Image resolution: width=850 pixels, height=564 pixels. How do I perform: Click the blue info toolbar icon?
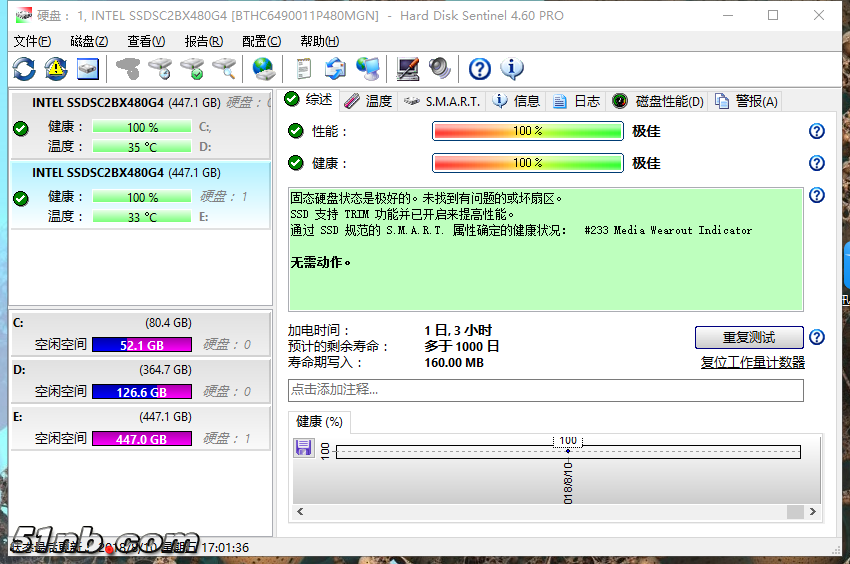[x=512, y=68]
